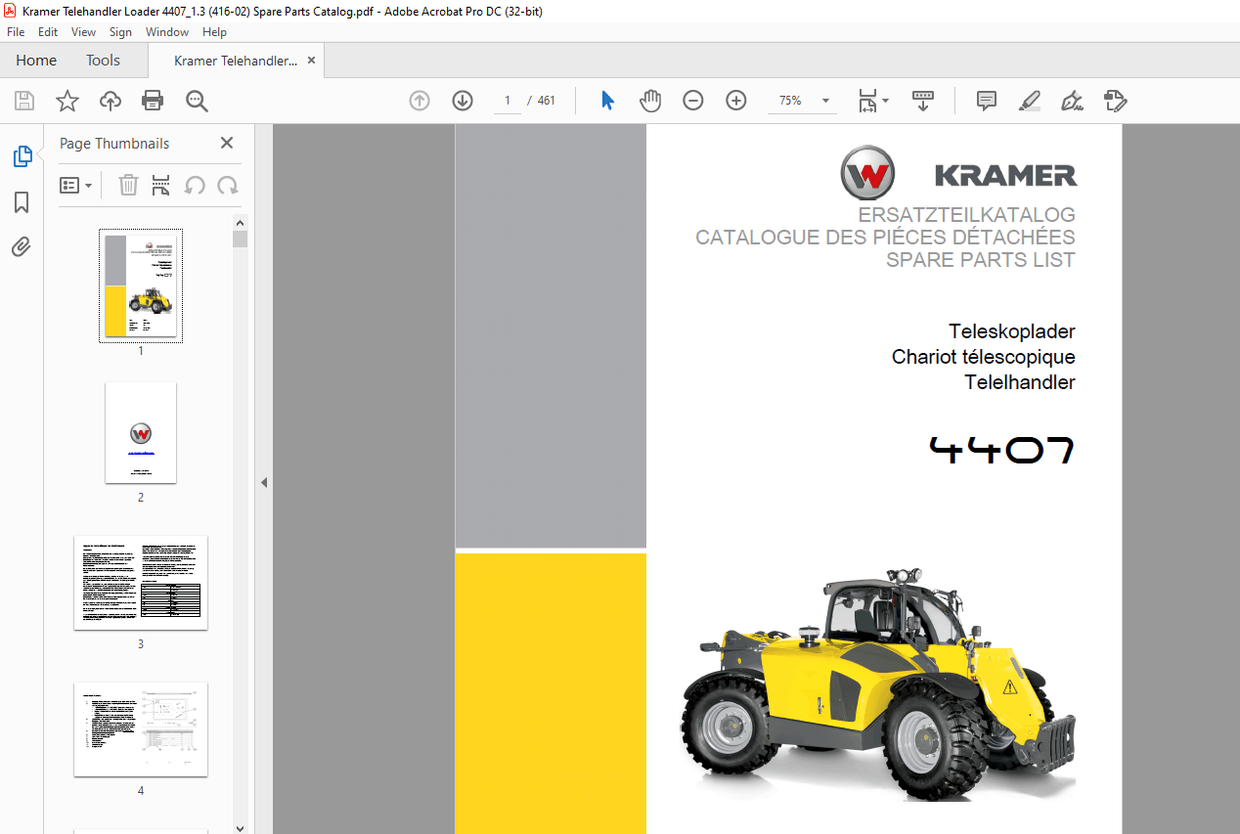Click the Print document icon

point(152,100)
